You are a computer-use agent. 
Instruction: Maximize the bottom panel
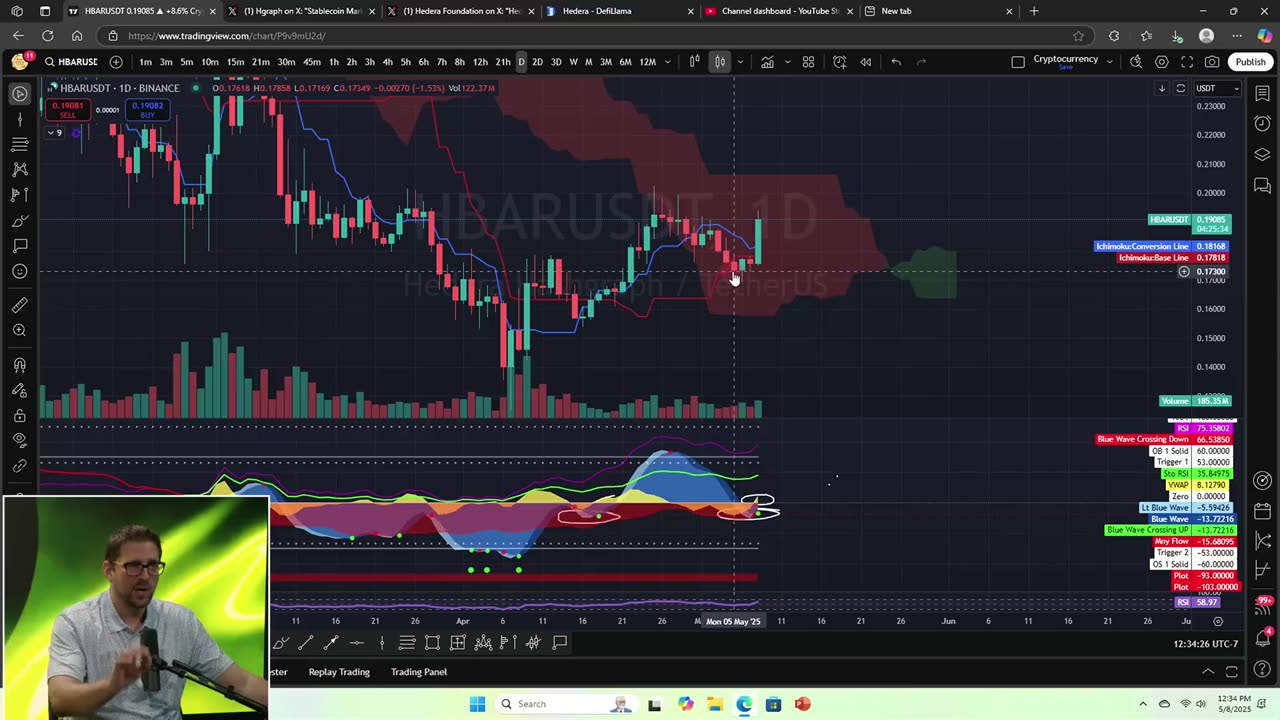1232,672
